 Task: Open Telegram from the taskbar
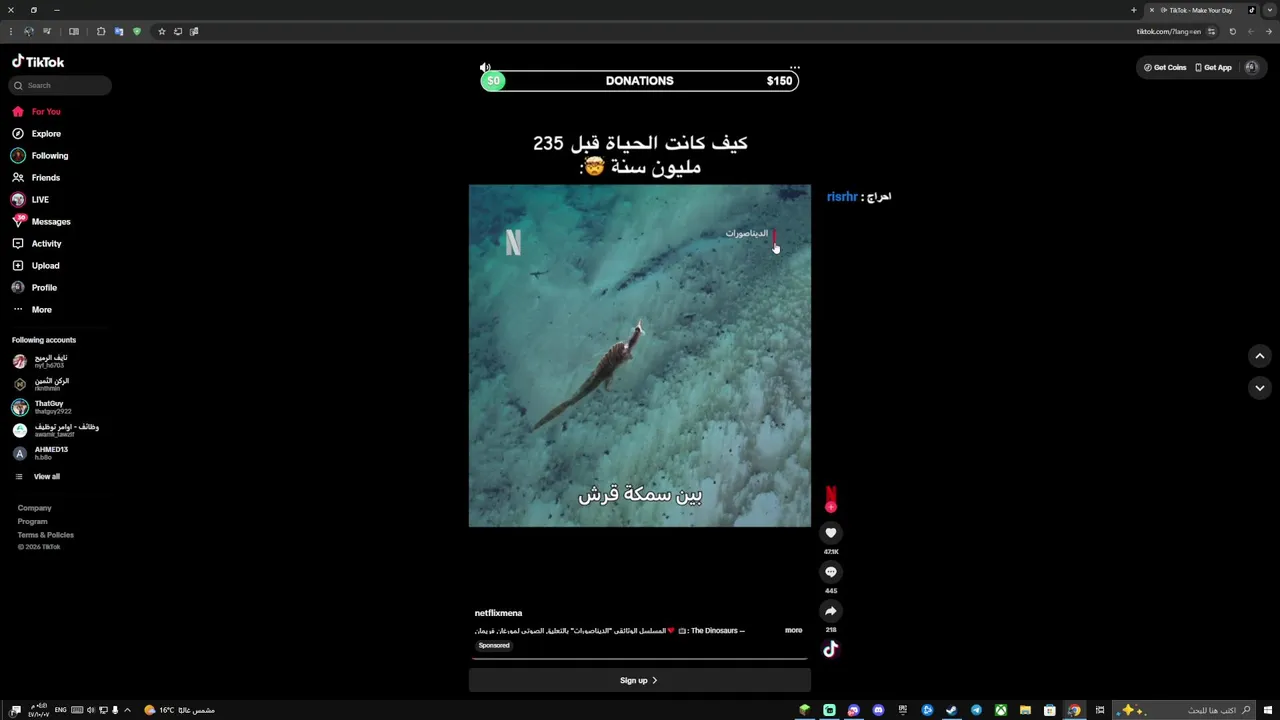pyautogui.click(x=976, y=710)
